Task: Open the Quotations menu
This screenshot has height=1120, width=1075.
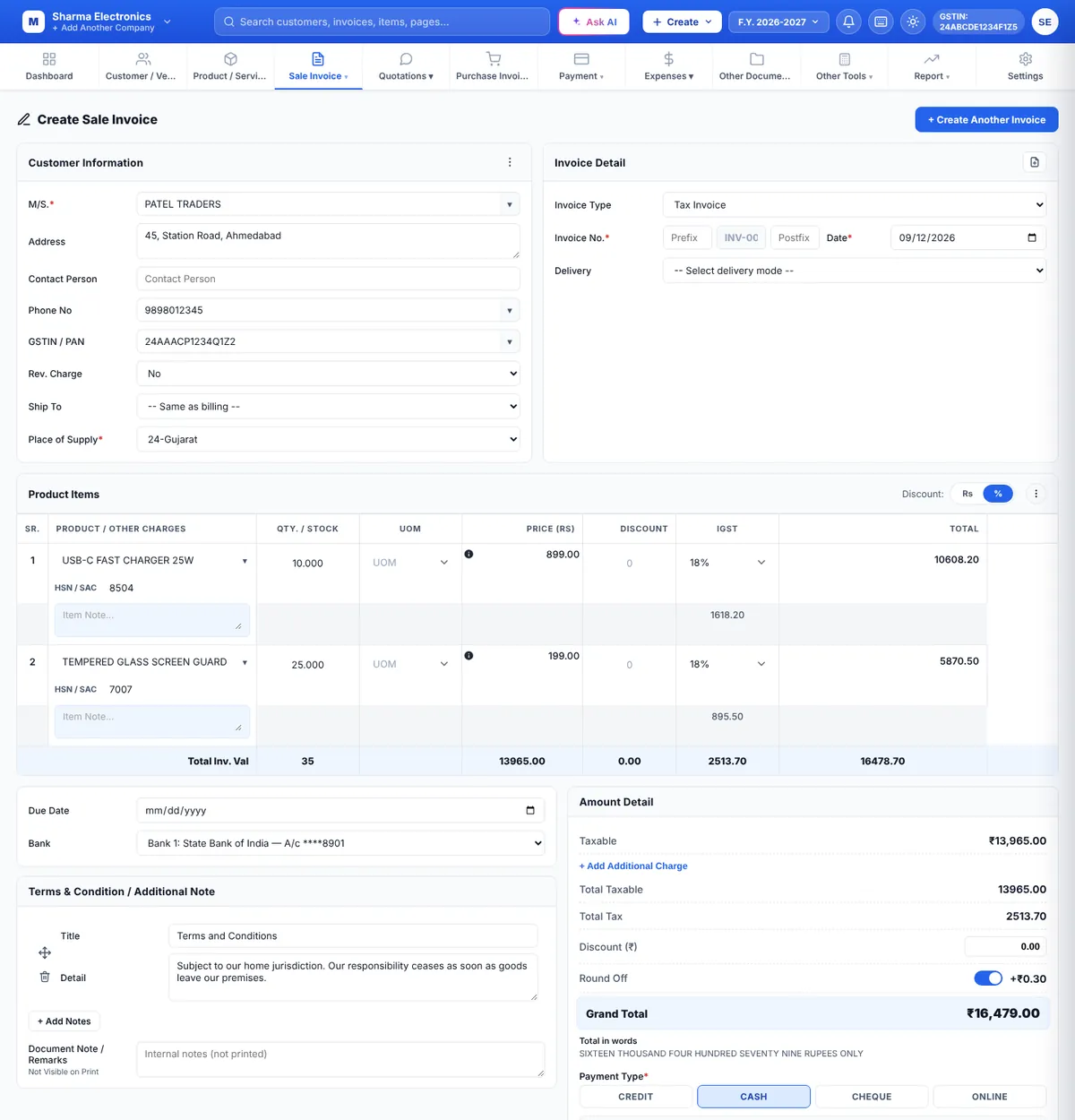Action: pos(406,66)
